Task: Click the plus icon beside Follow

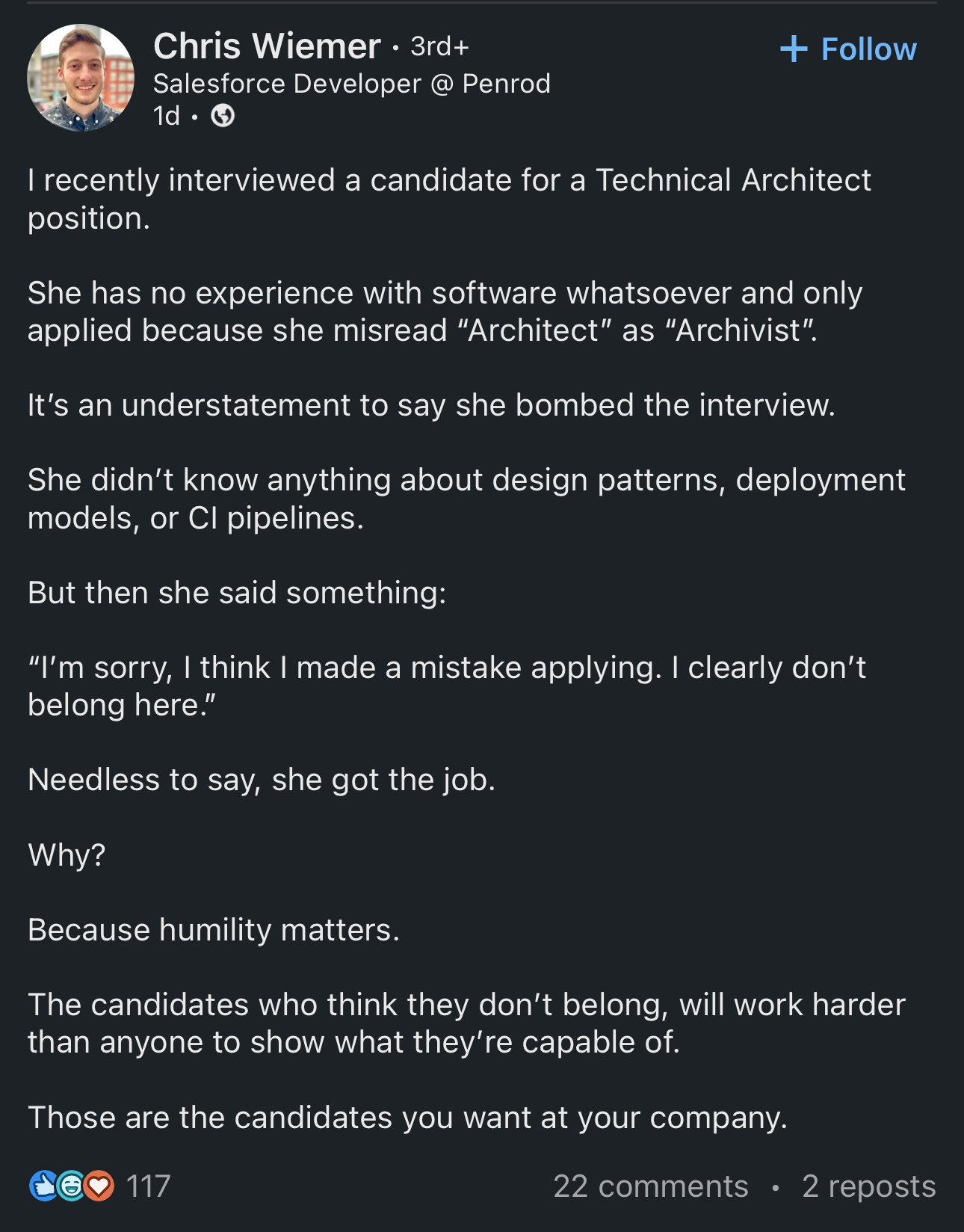Action: click(794, 49)
